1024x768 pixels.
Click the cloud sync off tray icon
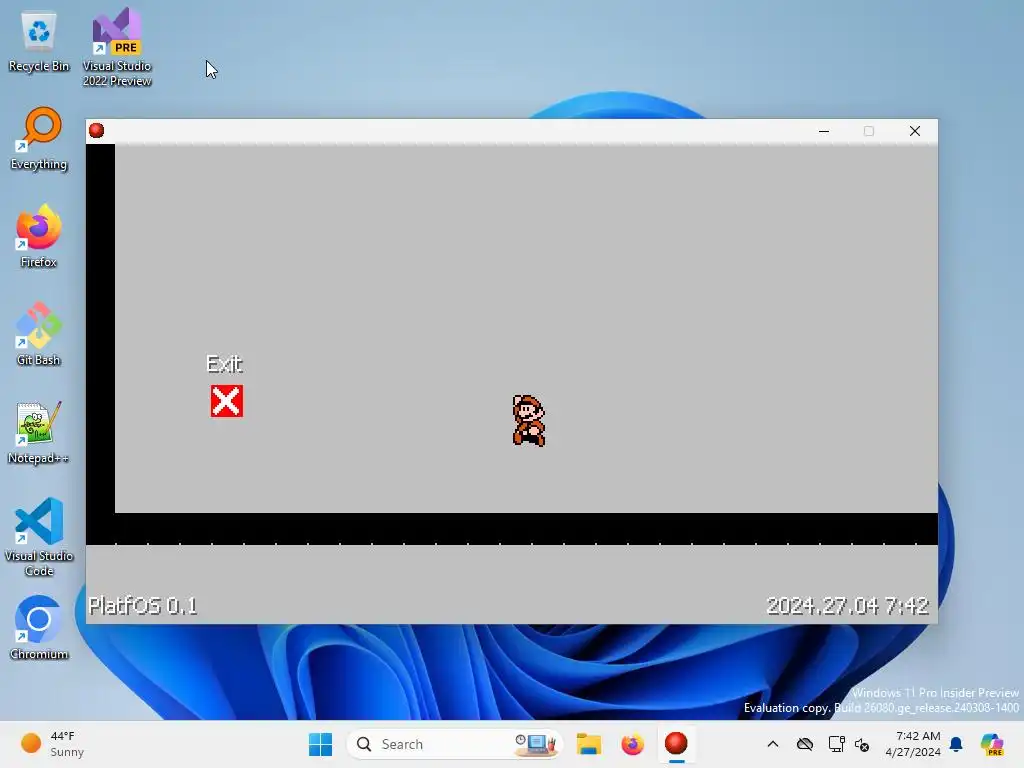(805, 744)
